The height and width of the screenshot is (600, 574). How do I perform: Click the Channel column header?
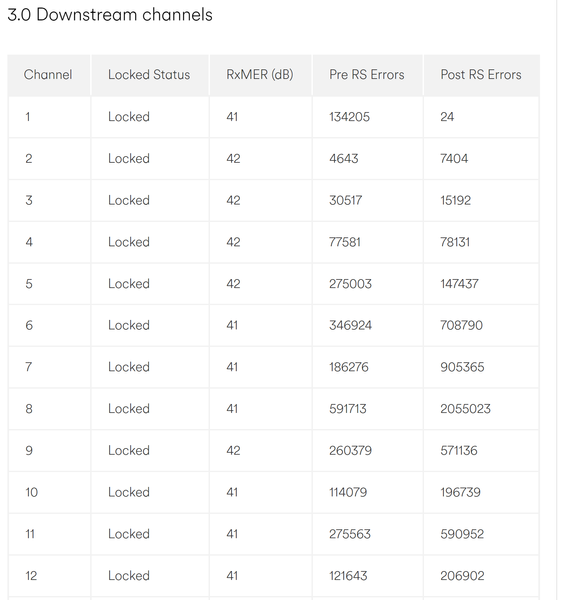48,75
